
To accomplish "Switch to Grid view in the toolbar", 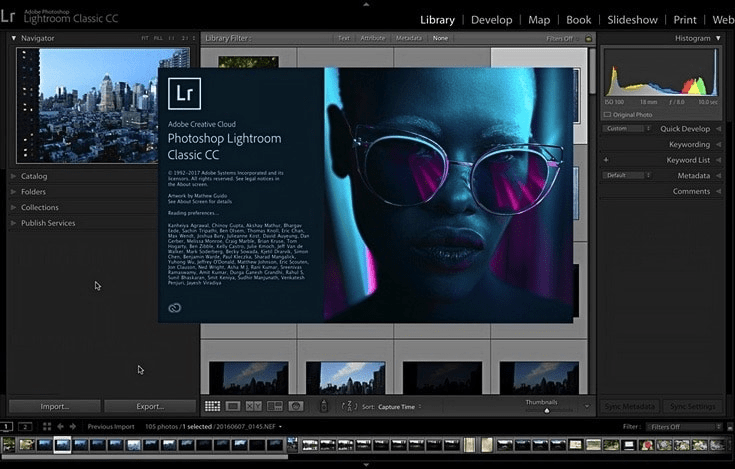I will point(212,406).
